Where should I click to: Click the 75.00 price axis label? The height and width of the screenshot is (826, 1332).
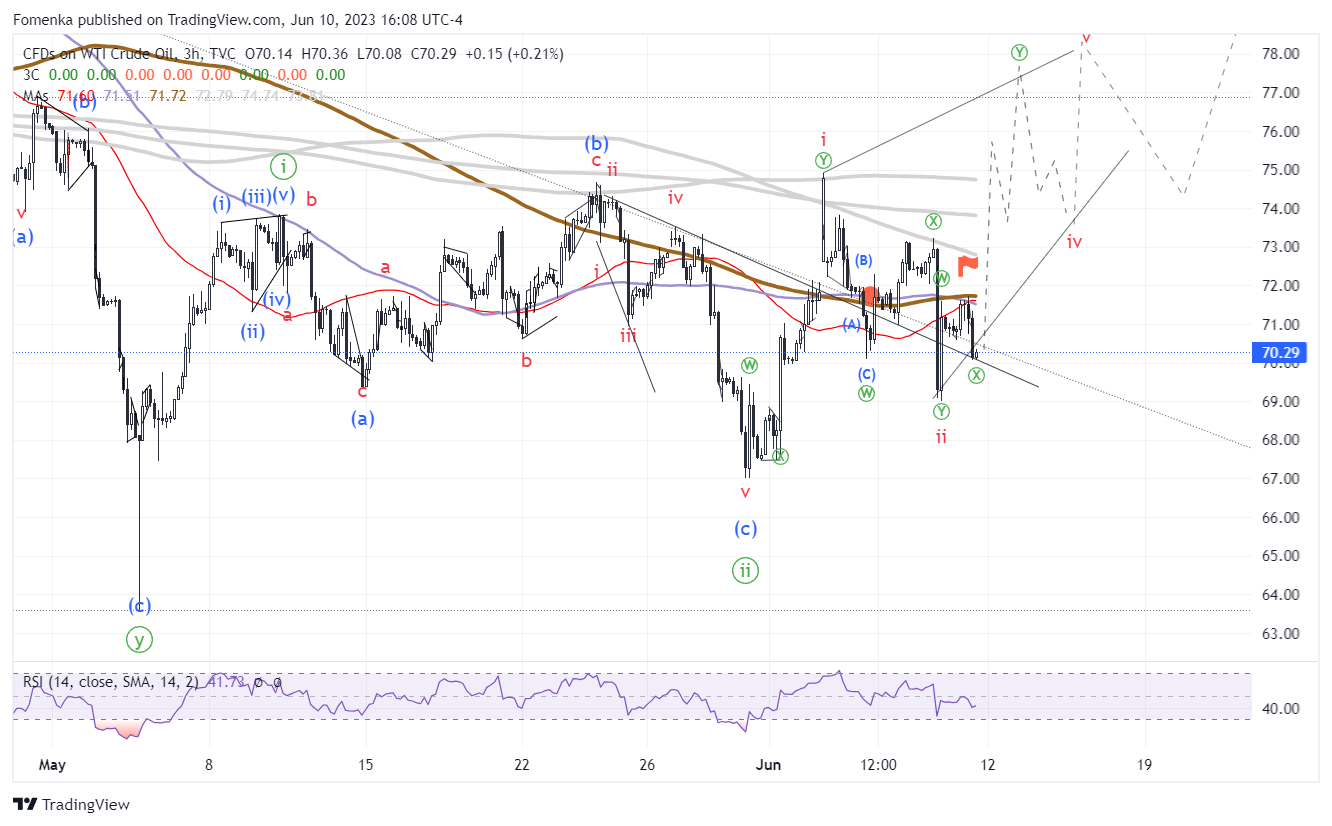1281,170
